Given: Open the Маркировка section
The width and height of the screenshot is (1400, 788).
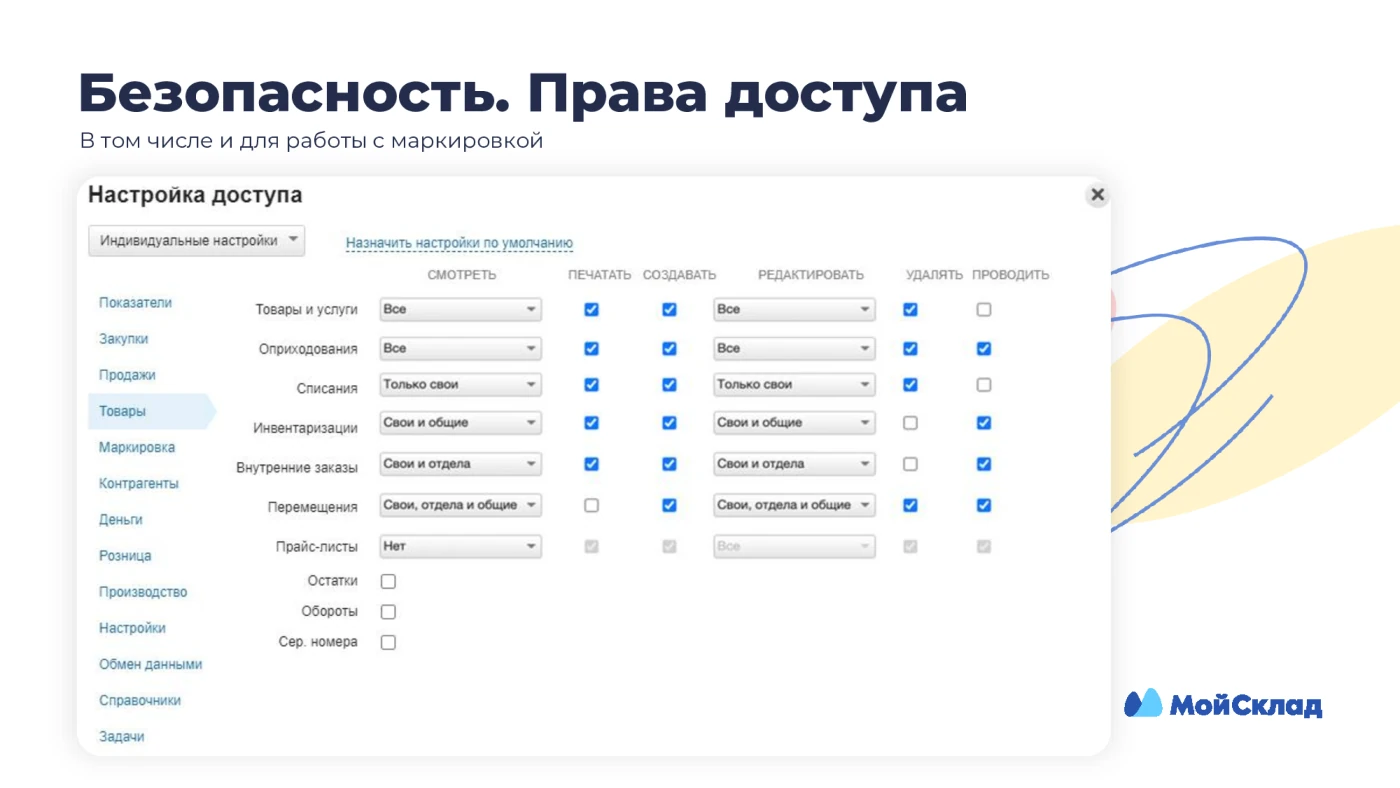Looking at the screenshot, I should (137, 447).
